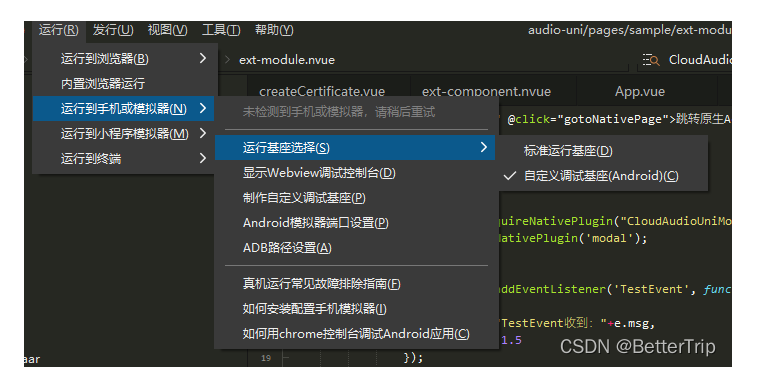
Task: Expand arrow beside 运行到终端
Action: point(203,158)
